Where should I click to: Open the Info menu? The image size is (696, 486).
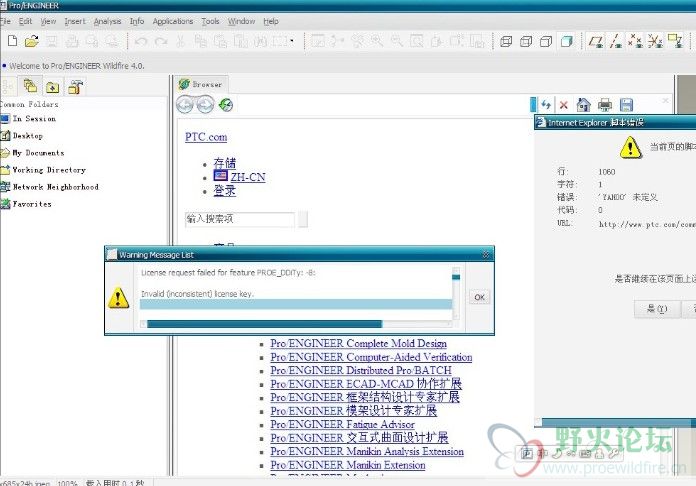click(x=137, y=21)
